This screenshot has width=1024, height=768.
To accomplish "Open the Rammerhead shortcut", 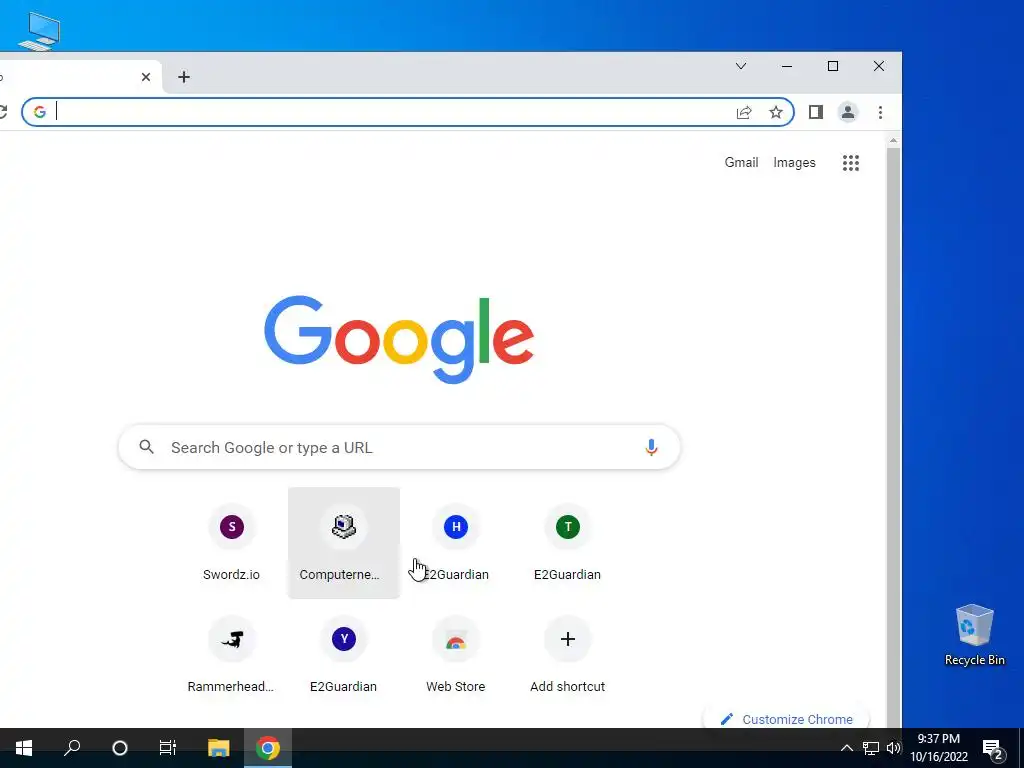I will (x=231, y=655).
